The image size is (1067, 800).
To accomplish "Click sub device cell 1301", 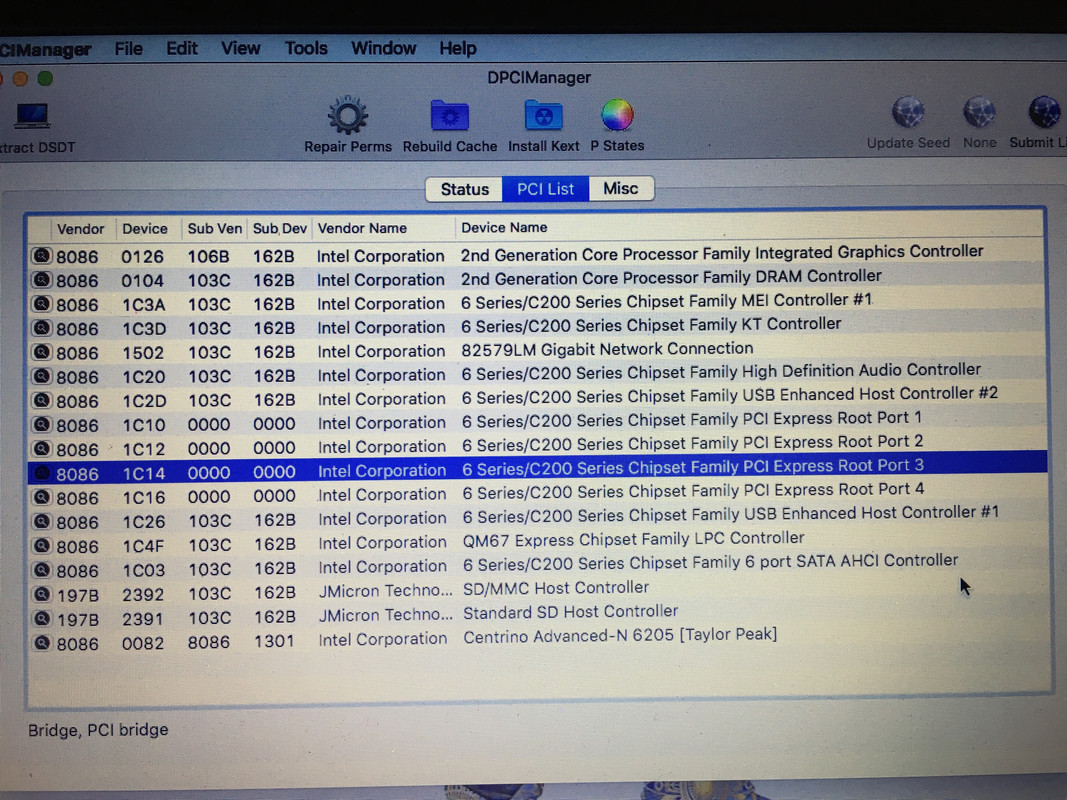I will pos(274,641).
